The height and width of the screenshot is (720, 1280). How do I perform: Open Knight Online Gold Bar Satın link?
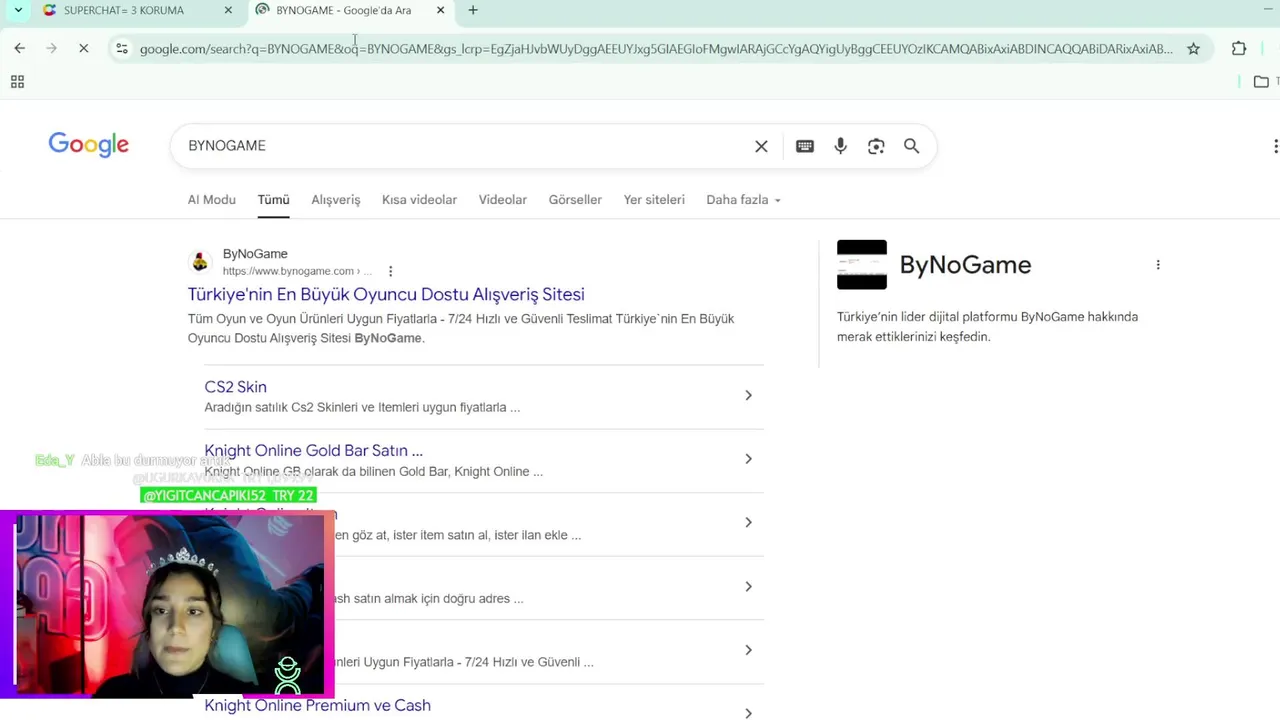click(313, 451)
